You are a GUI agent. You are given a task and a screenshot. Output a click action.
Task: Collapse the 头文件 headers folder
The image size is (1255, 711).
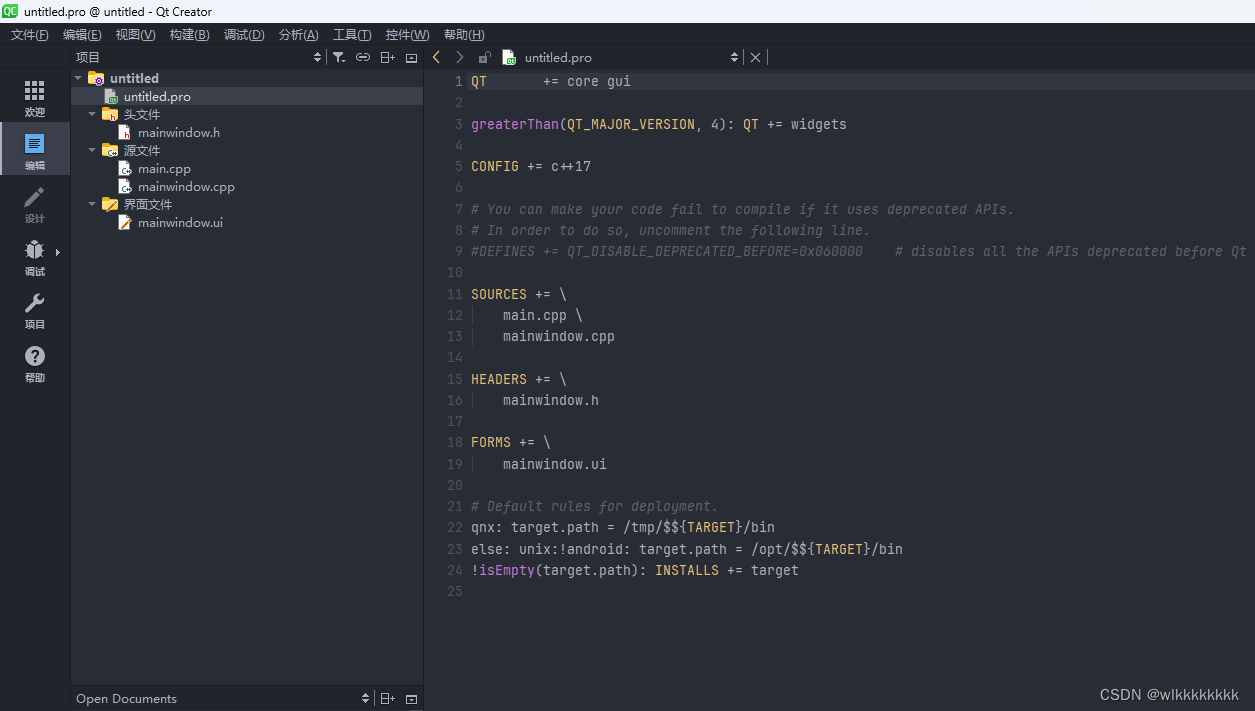pos(92,114)
